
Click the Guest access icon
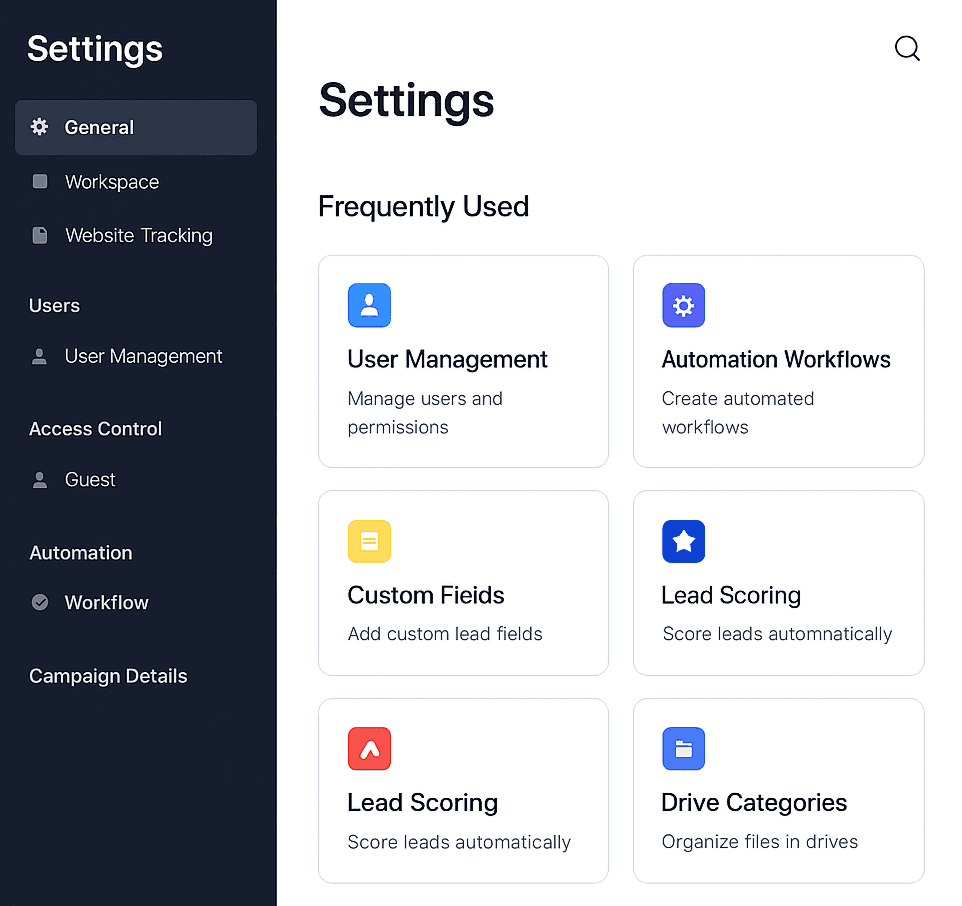(39, 479)
